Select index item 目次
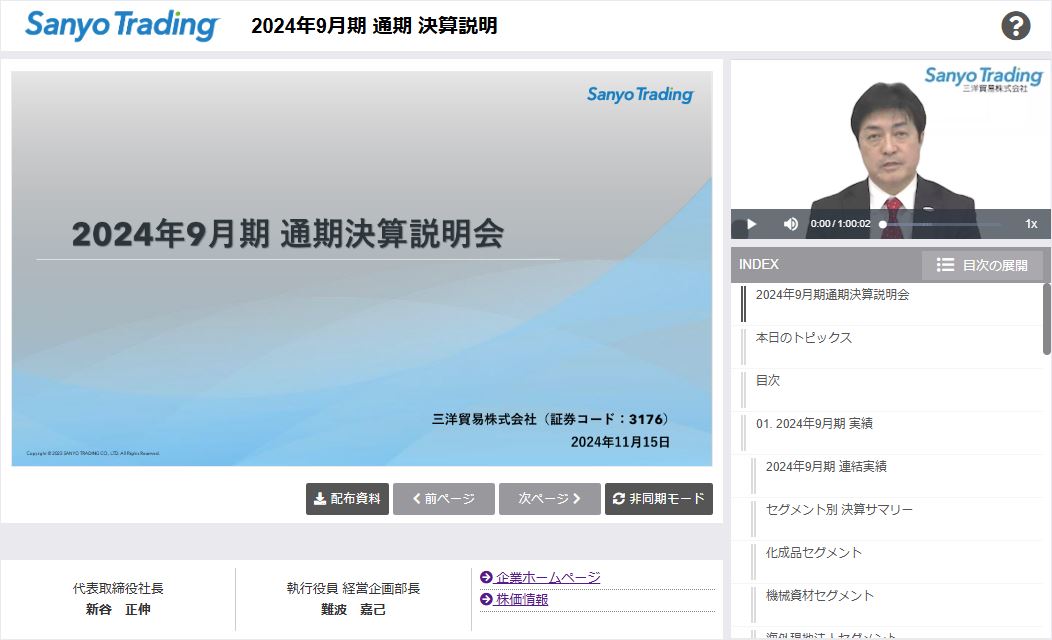The height and width of the screenshot is (640, 1052). 887,390
